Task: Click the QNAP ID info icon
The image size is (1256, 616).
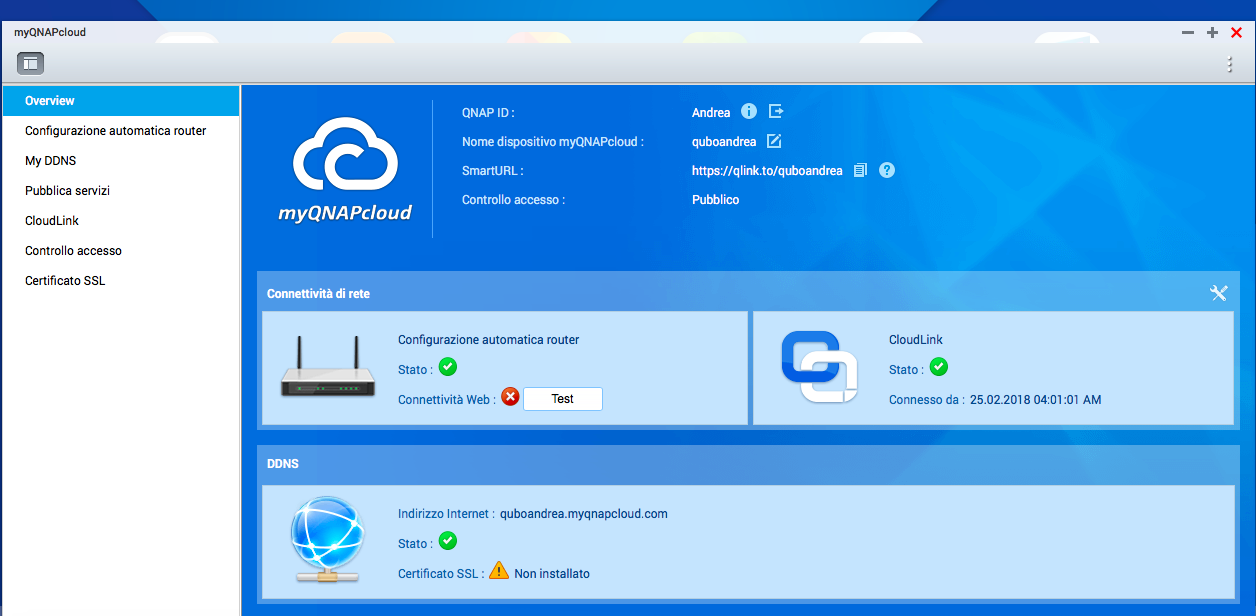Action: pyautogui.click(x=748, y=112)
